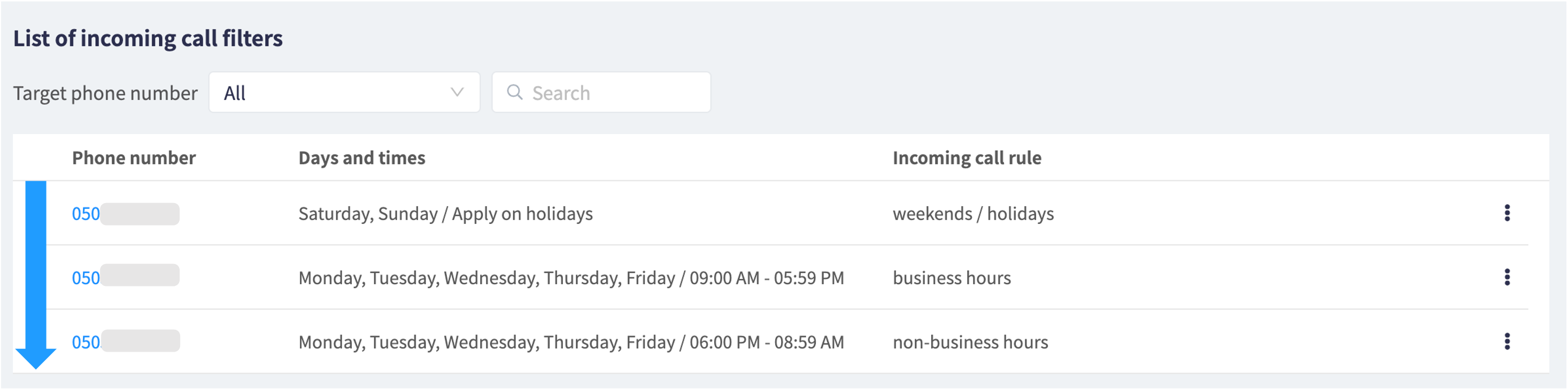
Task: Click the Phone number column header
Action: coord(134,158)
